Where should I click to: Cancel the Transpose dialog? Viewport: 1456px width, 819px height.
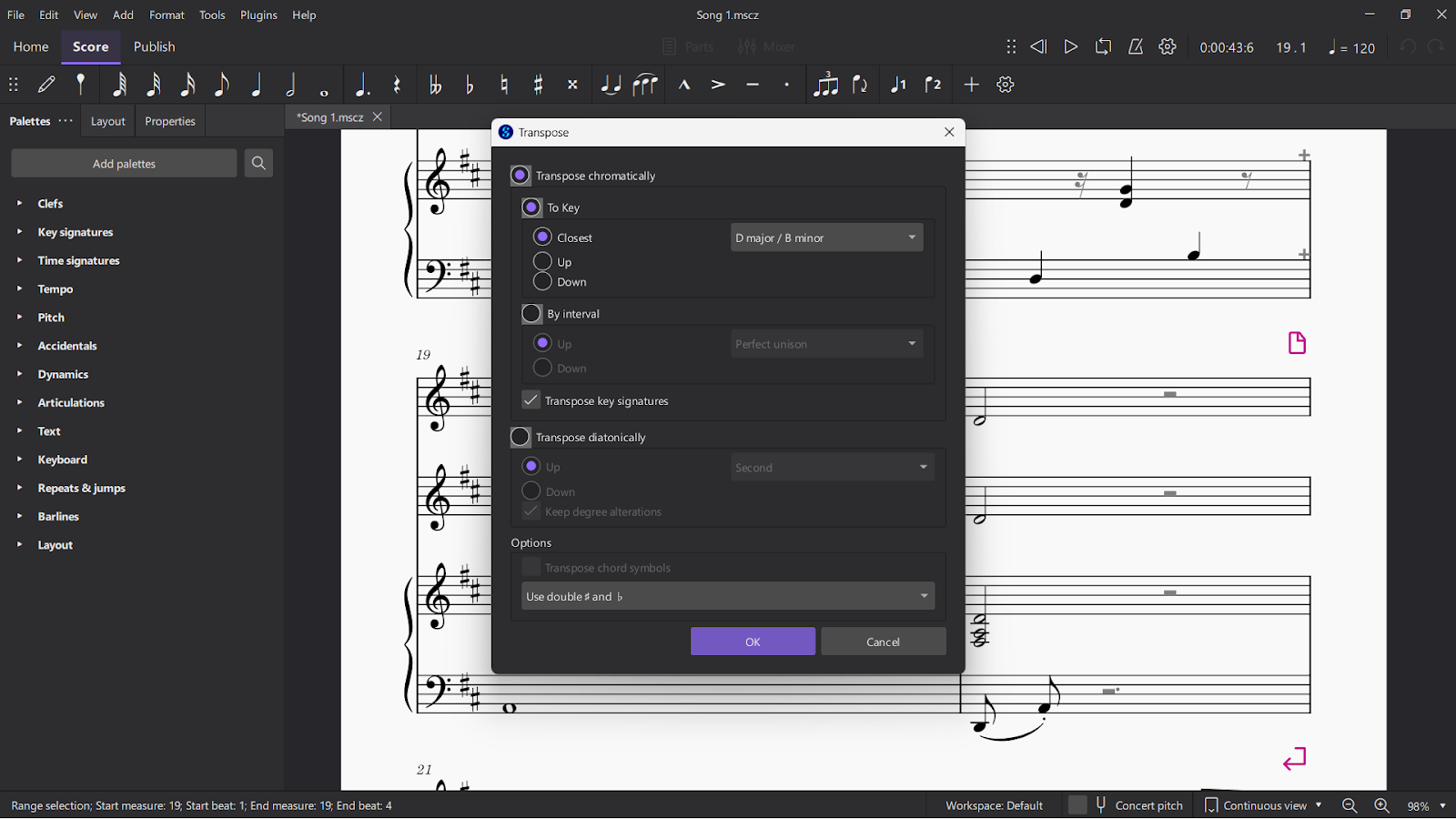(x=884, y=642)
